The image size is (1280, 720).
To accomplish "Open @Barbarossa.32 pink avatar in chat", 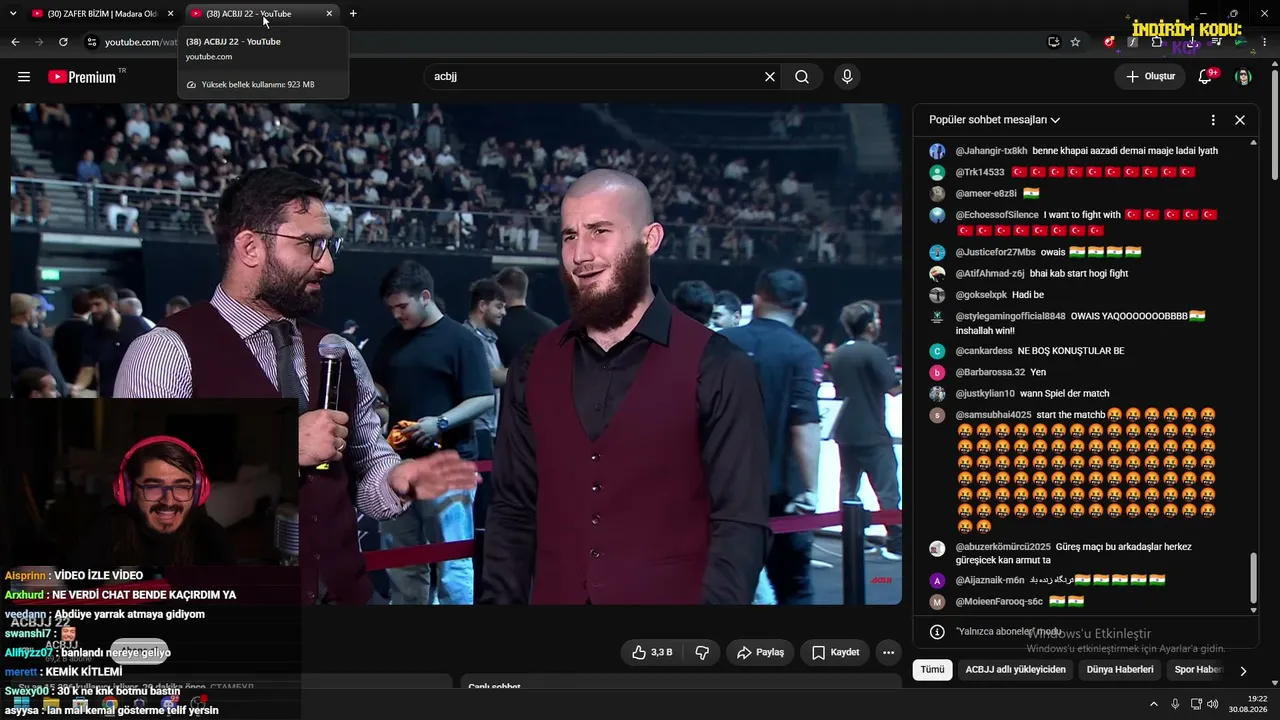I will 937,373.
